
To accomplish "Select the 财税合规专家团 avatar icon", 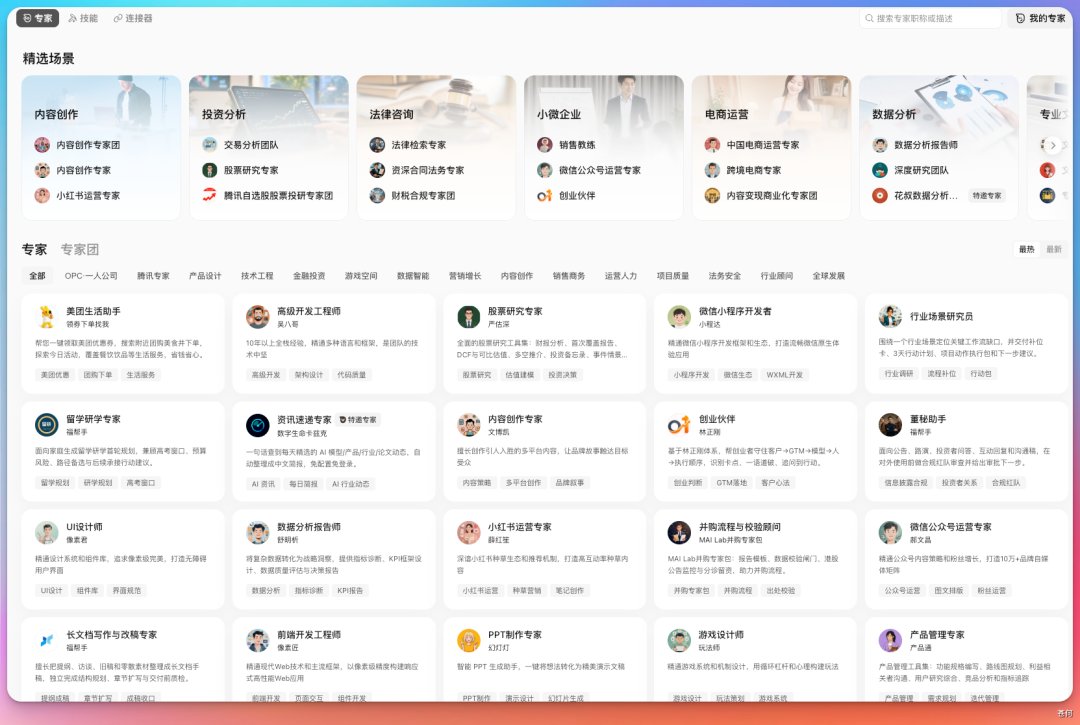I will (377, 196).
